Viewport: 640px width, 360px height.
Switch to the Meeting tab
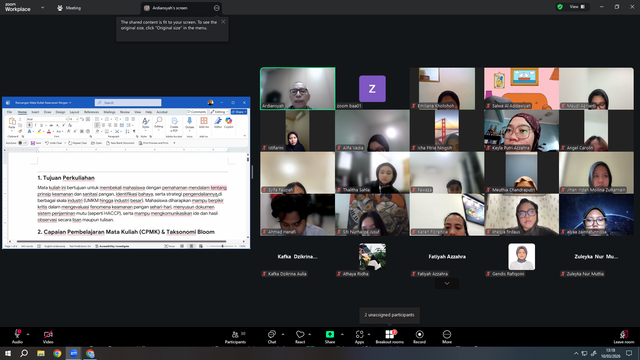(x=69, y=8)
